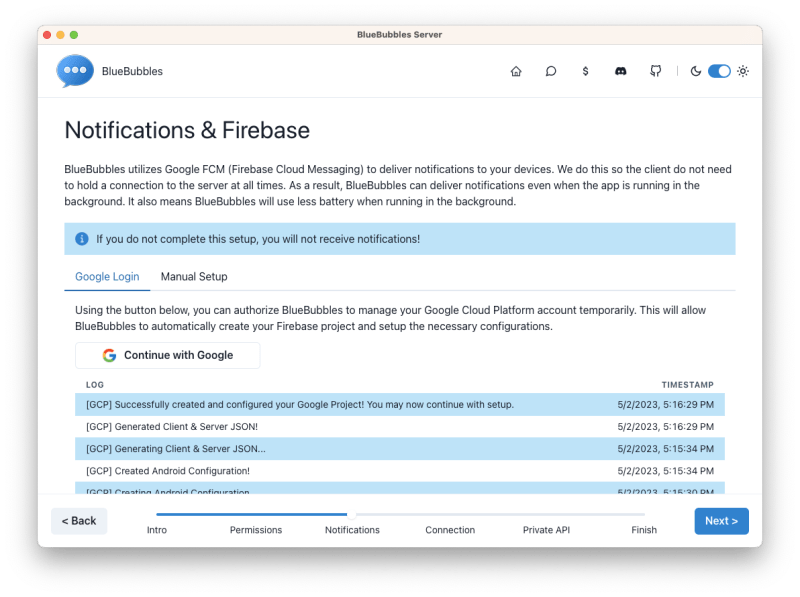
Task: Click the window zoom green button
Action: click(x=74, y=35)
